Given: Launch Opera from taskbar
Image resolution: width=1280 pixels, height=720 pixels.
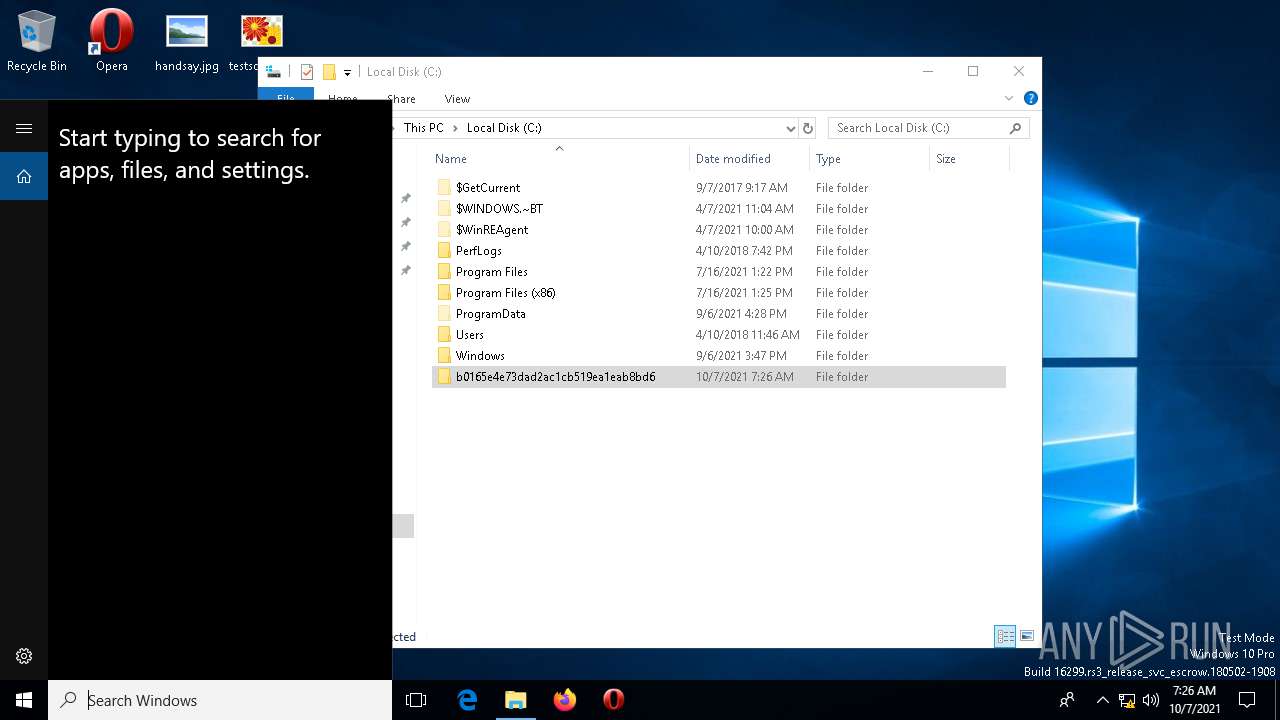Looking at the screenshot, I should 614,700.
